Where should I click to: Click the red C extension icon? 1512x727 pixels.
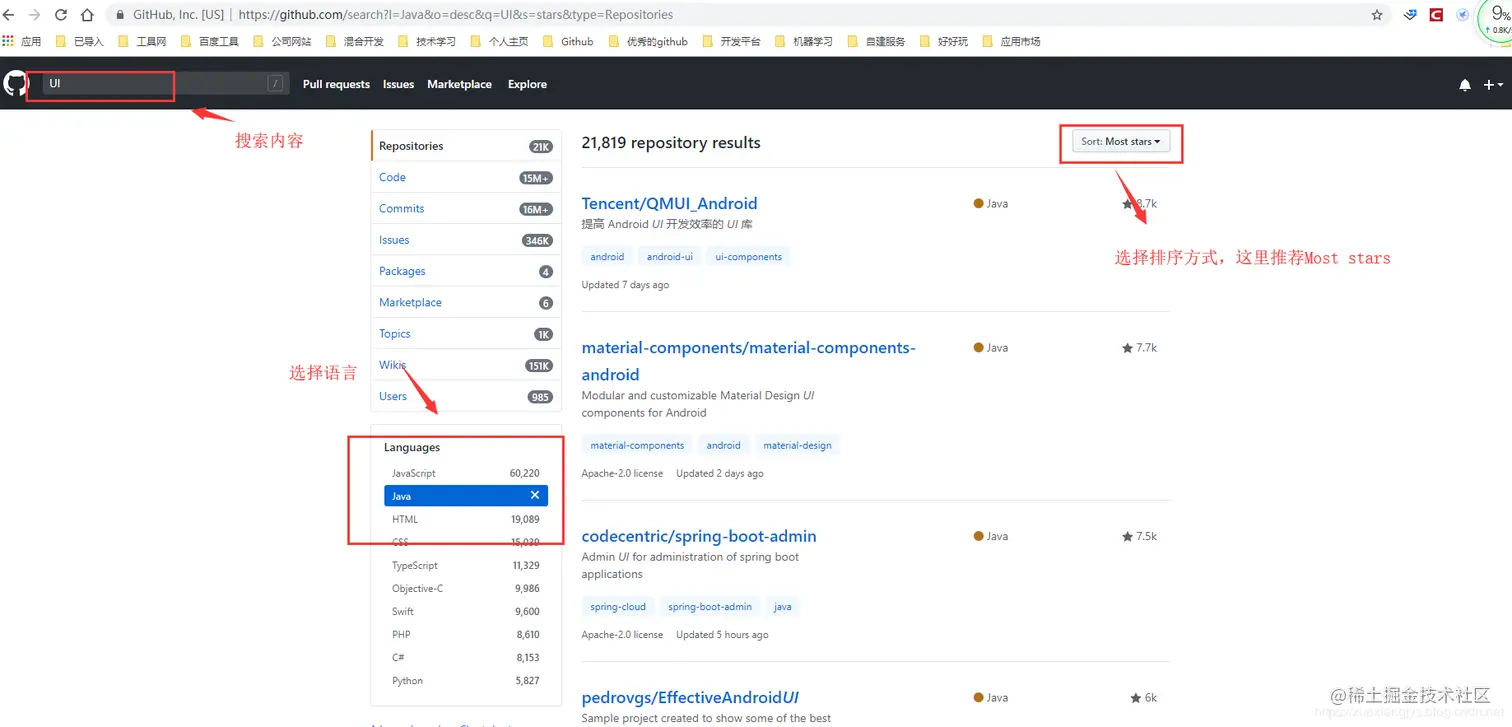click(1436, 15)
